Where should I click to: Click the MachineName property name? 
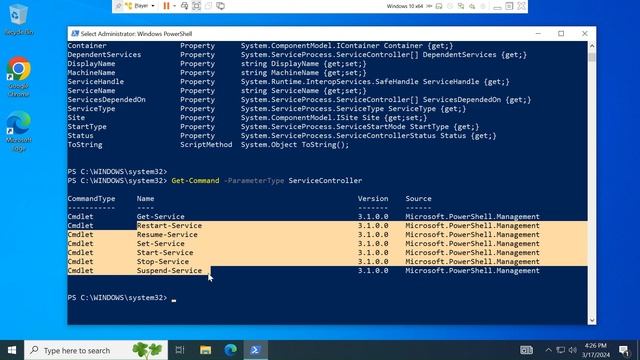click(91, 73)
